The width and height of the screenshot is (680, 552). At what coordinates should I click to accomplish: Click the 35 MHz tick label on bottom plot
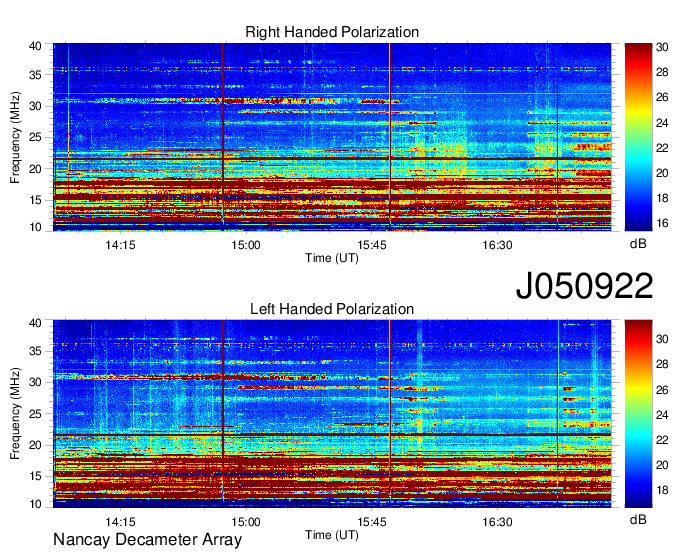pos(35,351)
